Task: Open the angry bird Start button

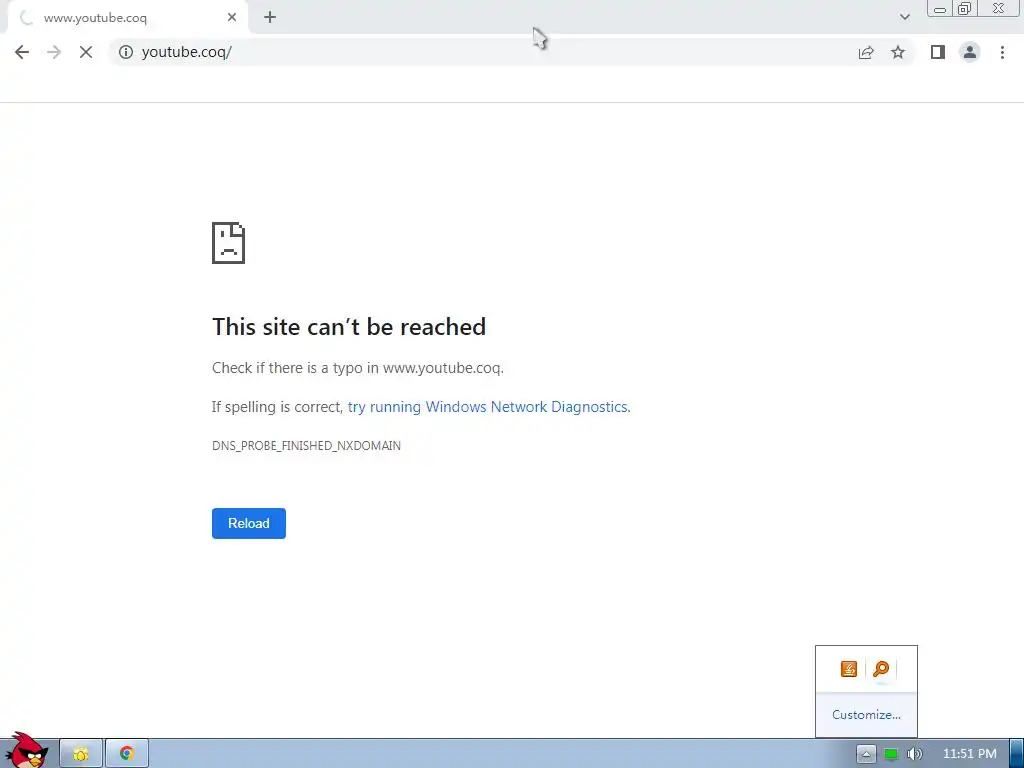Action: click(27, 751)
